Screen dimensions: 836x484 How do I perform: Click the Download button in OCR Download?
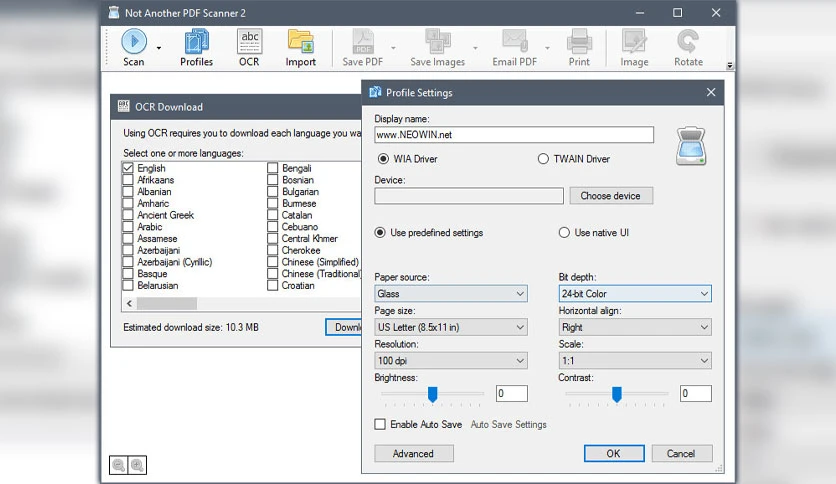point(344,327)
